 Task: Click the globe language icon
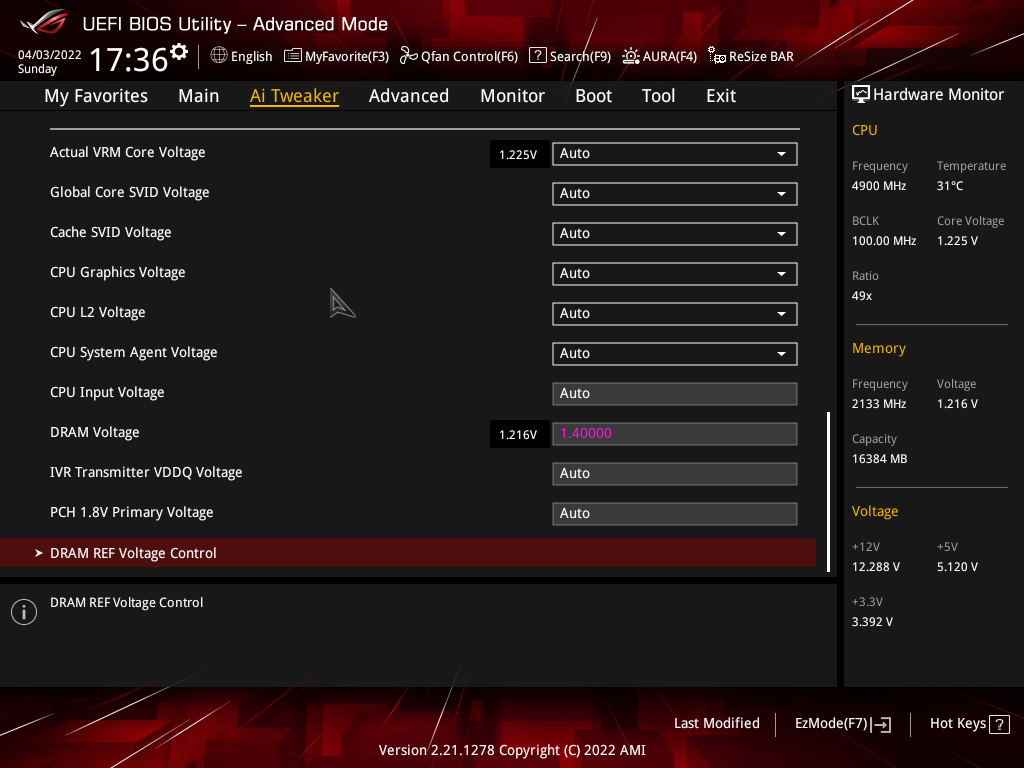219,56
